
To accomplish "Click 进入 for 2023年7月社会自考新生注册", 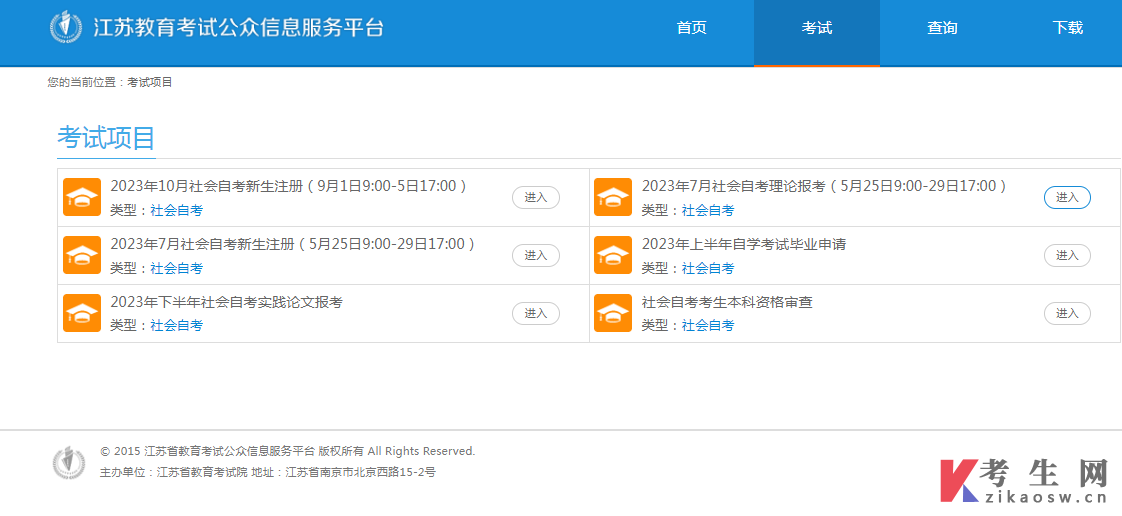I will pos(536,255).
